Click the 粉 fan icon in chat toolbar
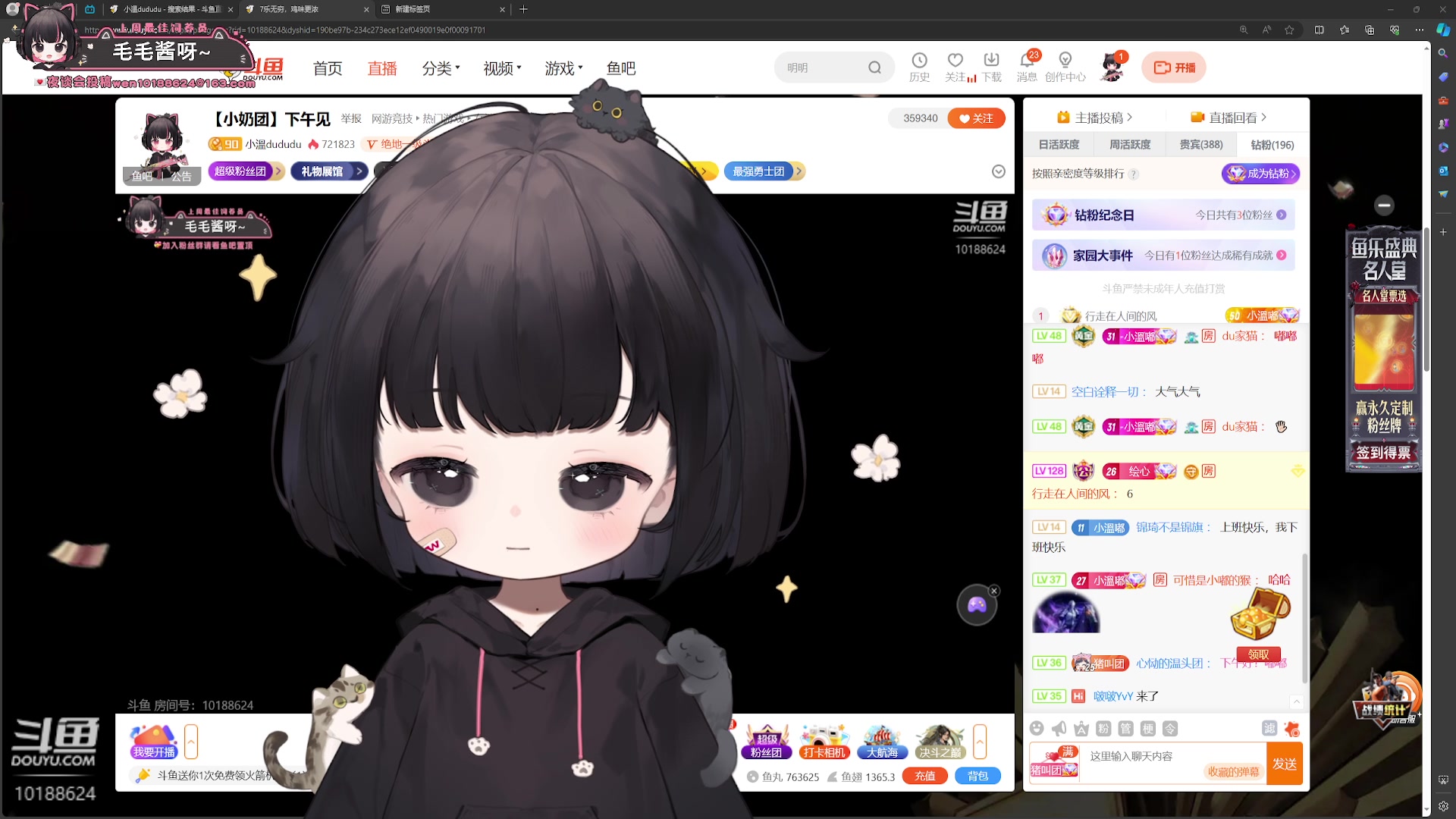Viewport: 1456px width, 819px height. [x=1103, y=729]
